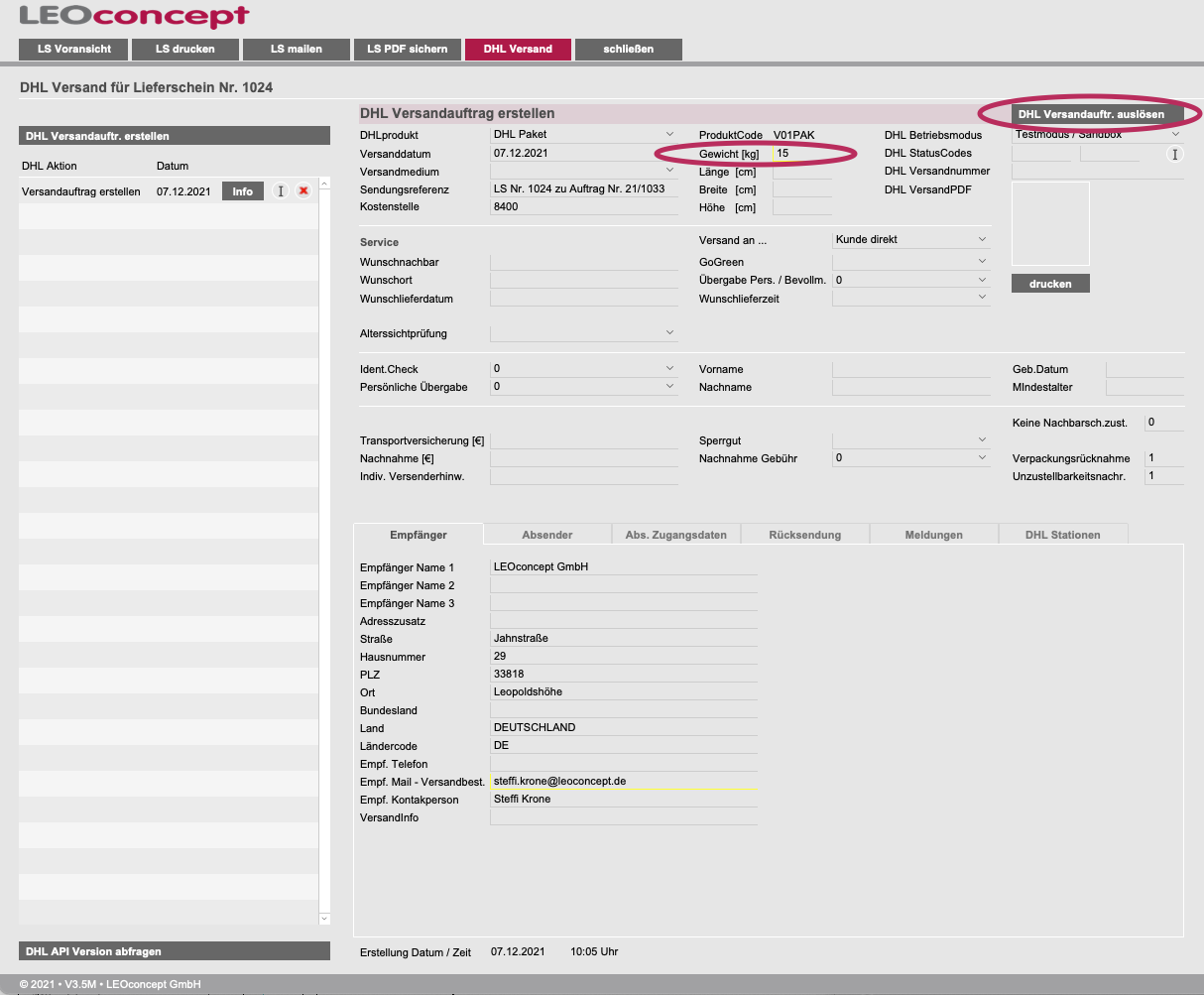Viewport: 1204px width, 995px height.
Task: Select the DHL Versand toolbar button
Action: [x=518, y=49]
